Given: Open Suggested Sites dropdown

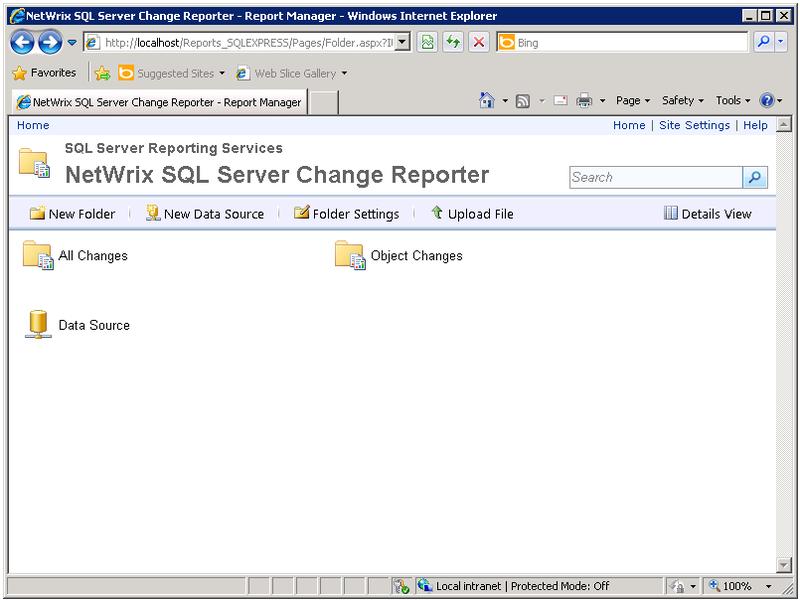Looking at the screenshot, I should tap(171, 73).
